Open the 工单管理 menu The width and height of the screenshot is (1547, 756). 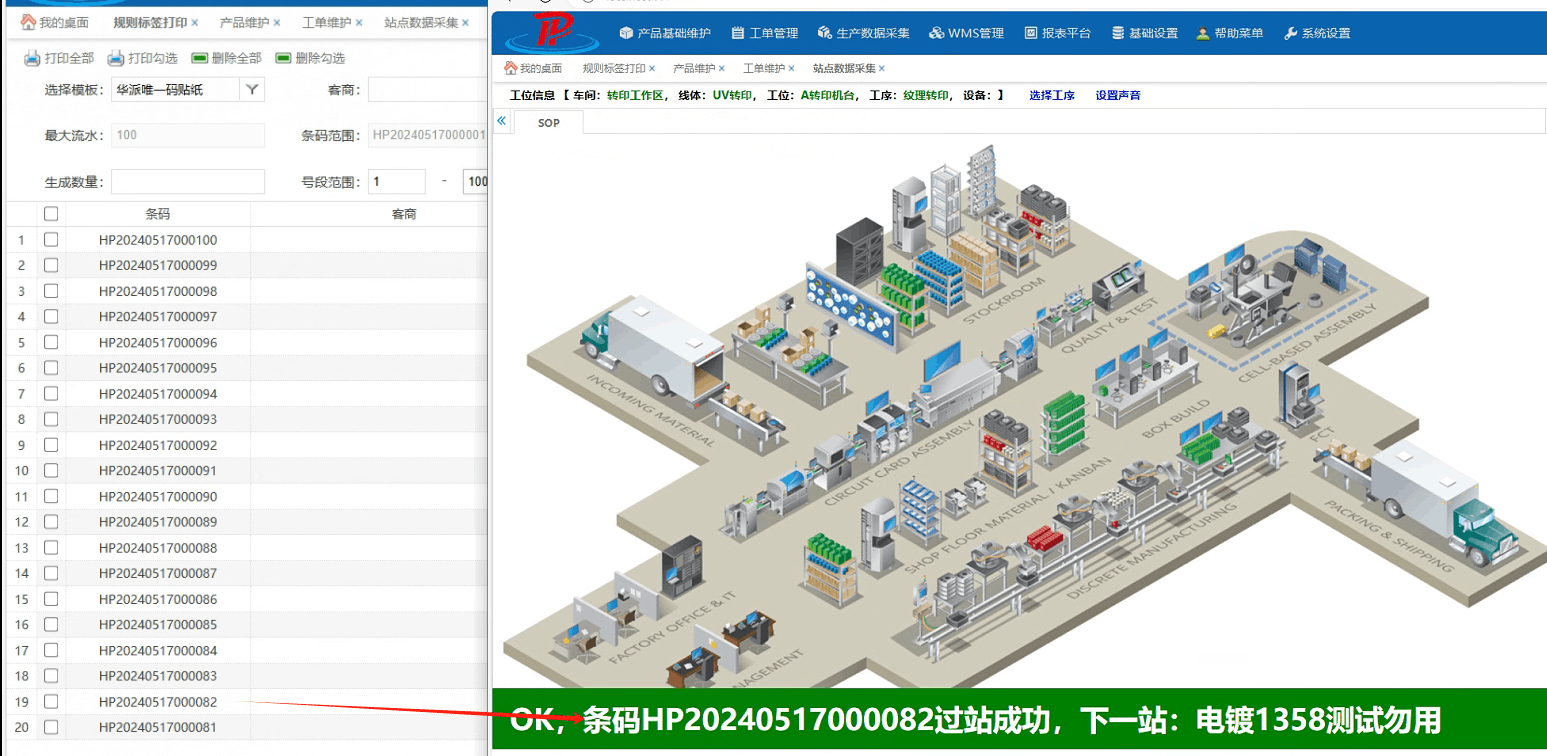tap(765, 33)
